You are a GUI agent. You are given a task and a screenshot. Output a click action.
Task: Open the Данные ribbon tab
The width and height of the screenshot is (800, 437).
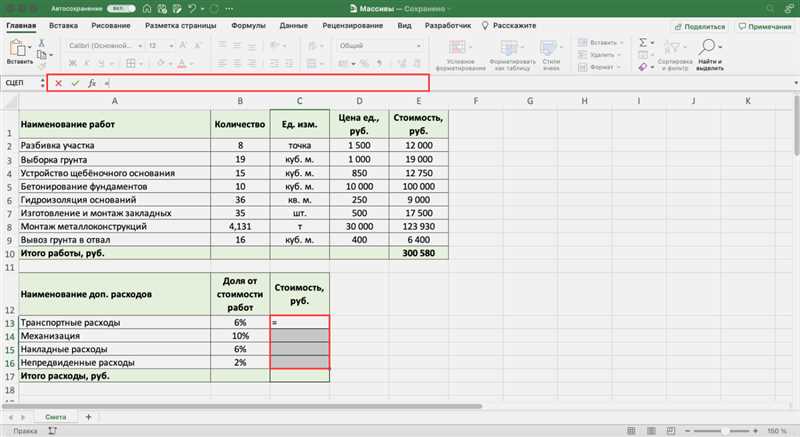tap(293, 25)
